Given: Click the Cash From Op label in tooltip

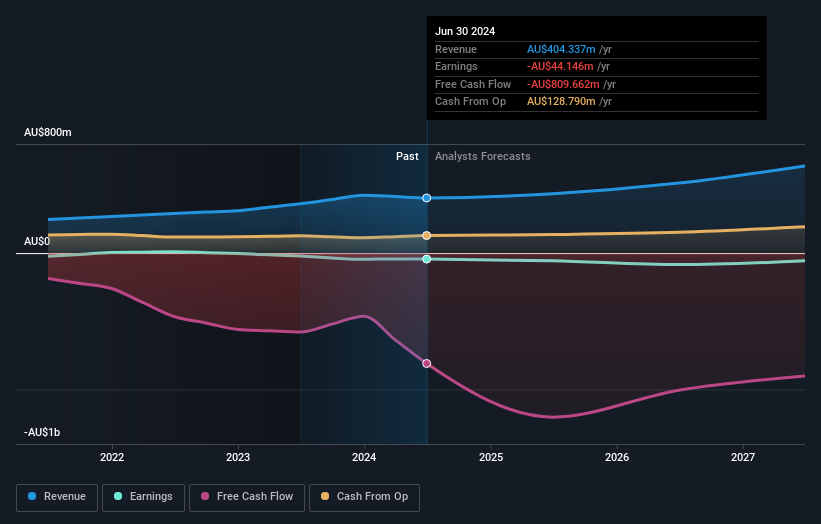Looking at the screenshot, I should click(470, 102).
